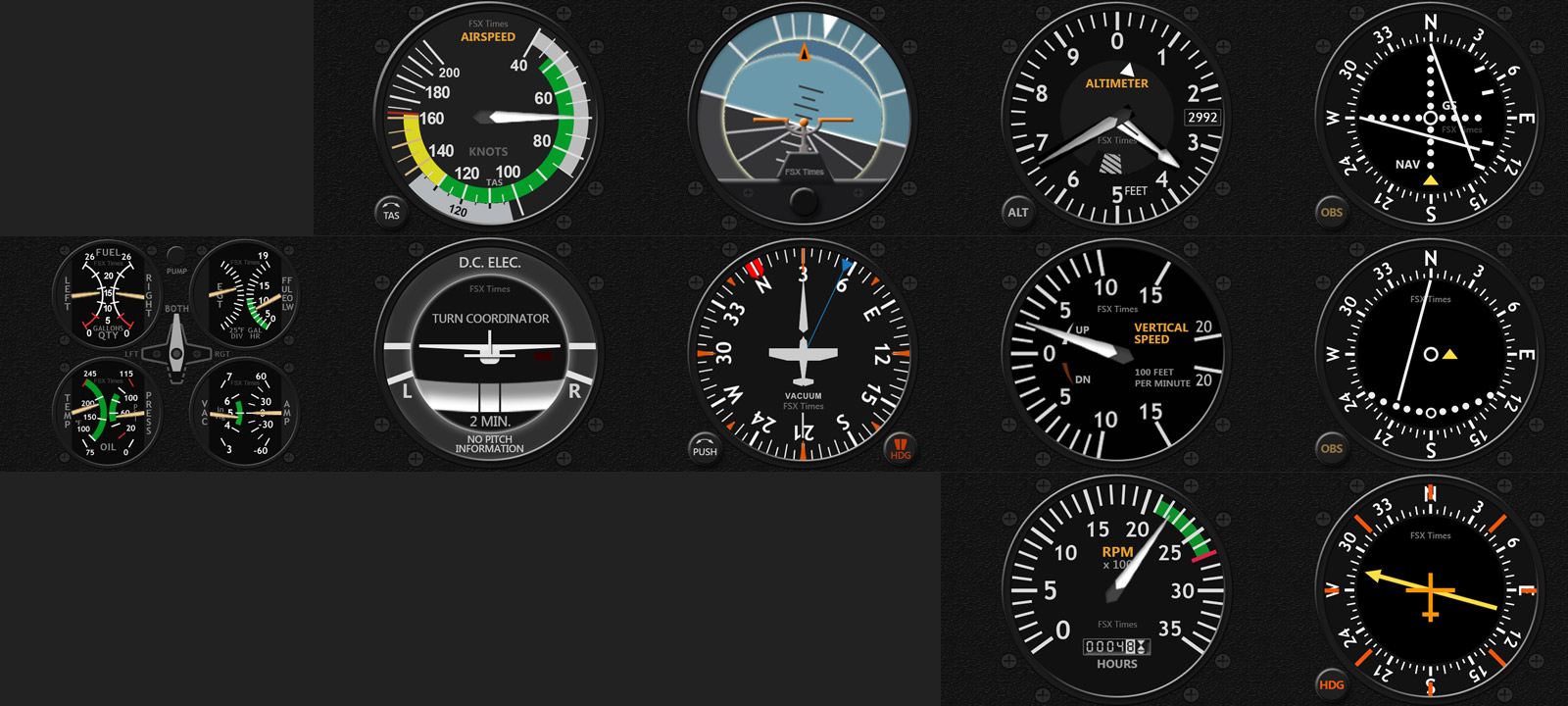Click the attitude indicator adjustment knob

(x=804, y=202)
